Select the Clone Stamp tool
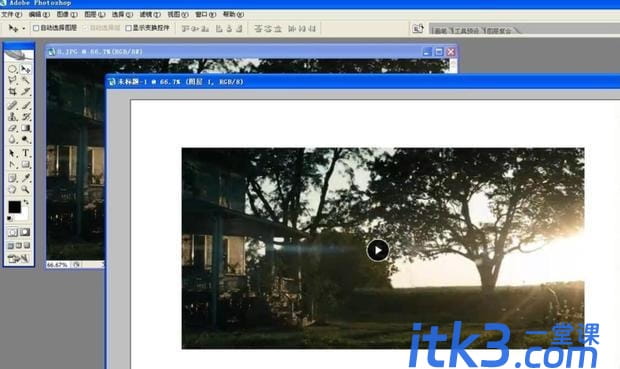 [x=13, y=117]
